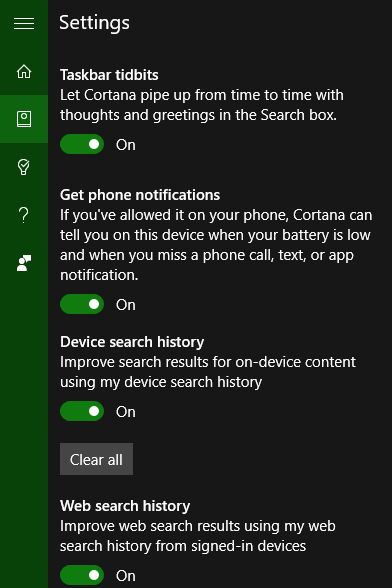Image resolution: width=392 pixels, height=588 pixels.
Task: Click the Web search history heading
Action: pos(125,506)
